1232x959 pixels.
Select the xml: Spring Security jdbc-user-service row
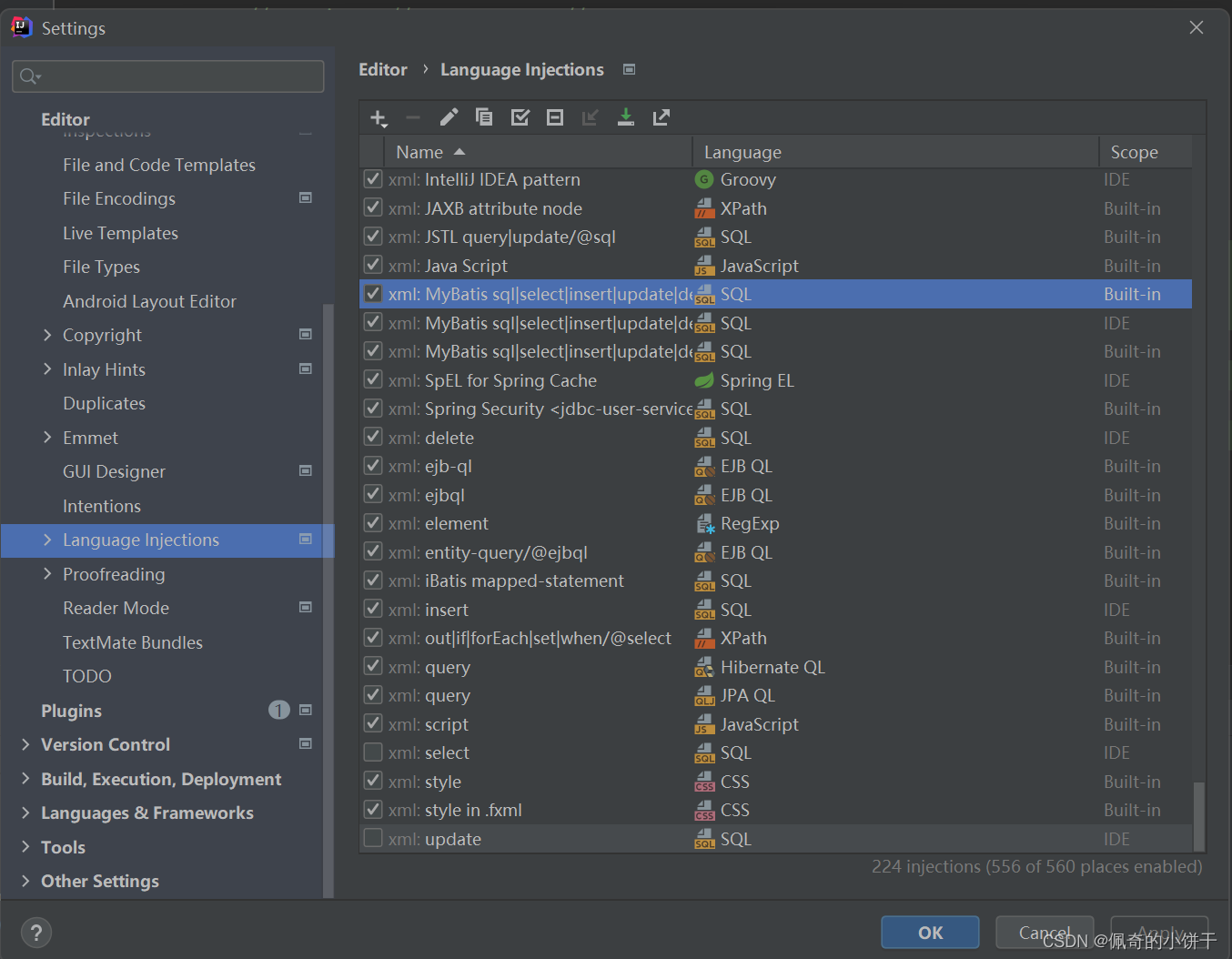pyautogui.click(x=776, y=409)
